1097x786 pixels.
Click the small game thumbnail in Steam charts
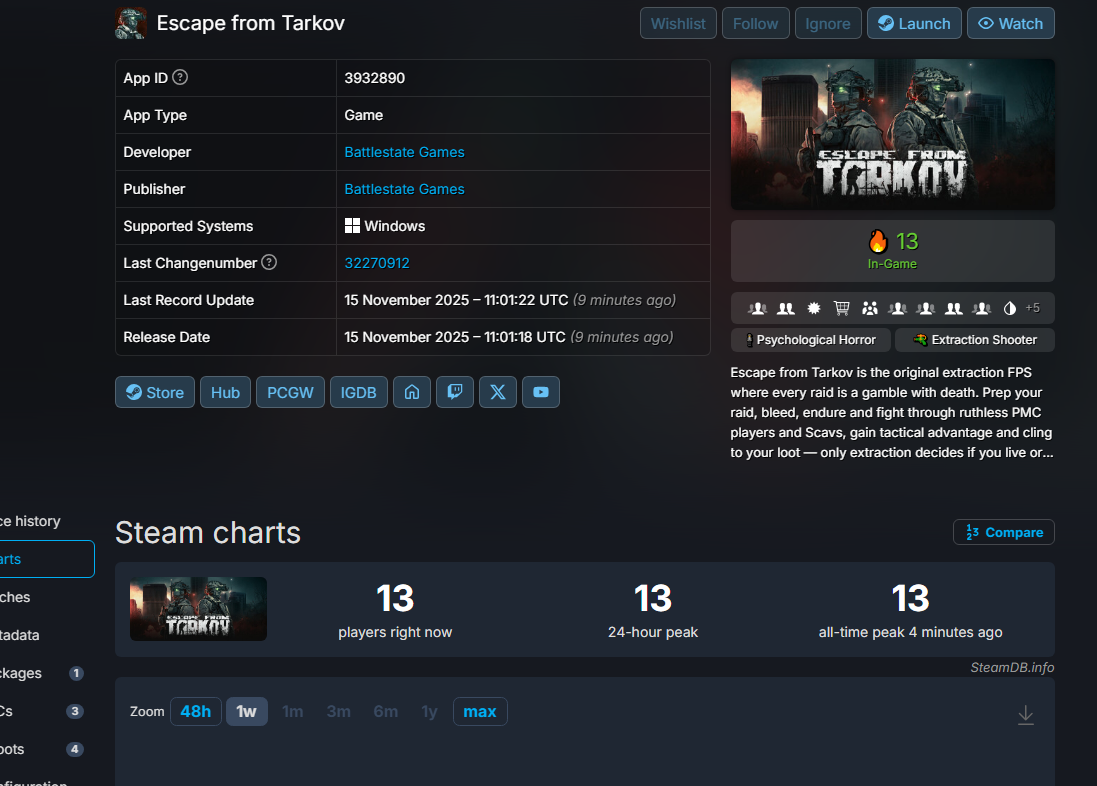[198, 609]
